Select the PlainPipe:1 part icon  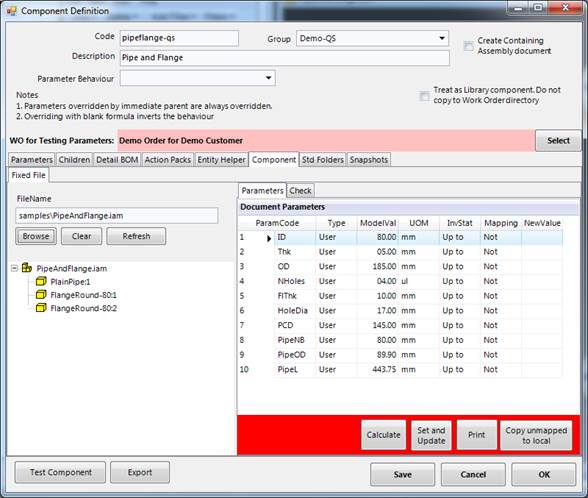[41, 281]
